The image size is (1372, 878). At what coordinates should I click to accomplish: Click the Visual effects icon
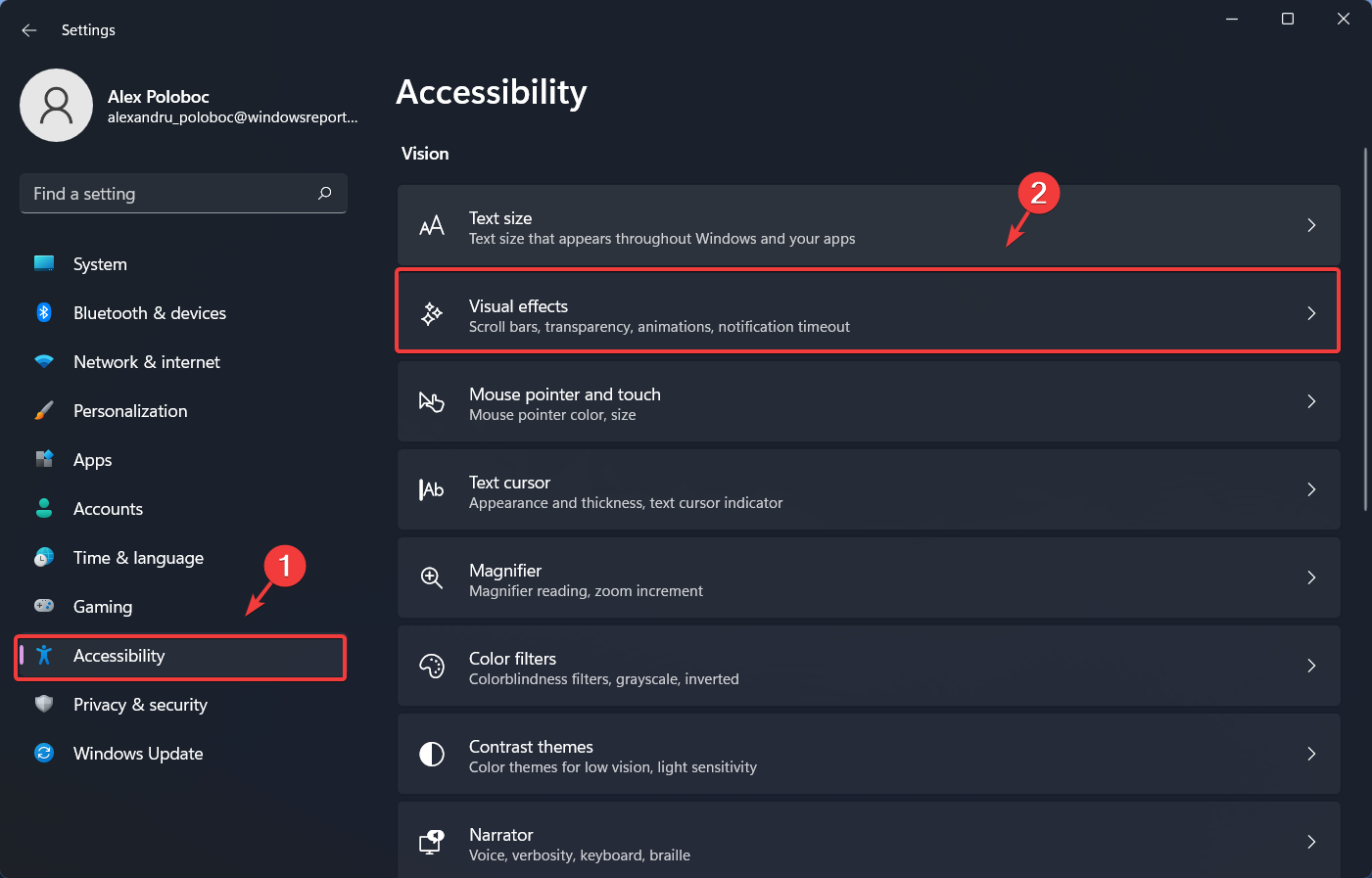click(x=432, y=313)
